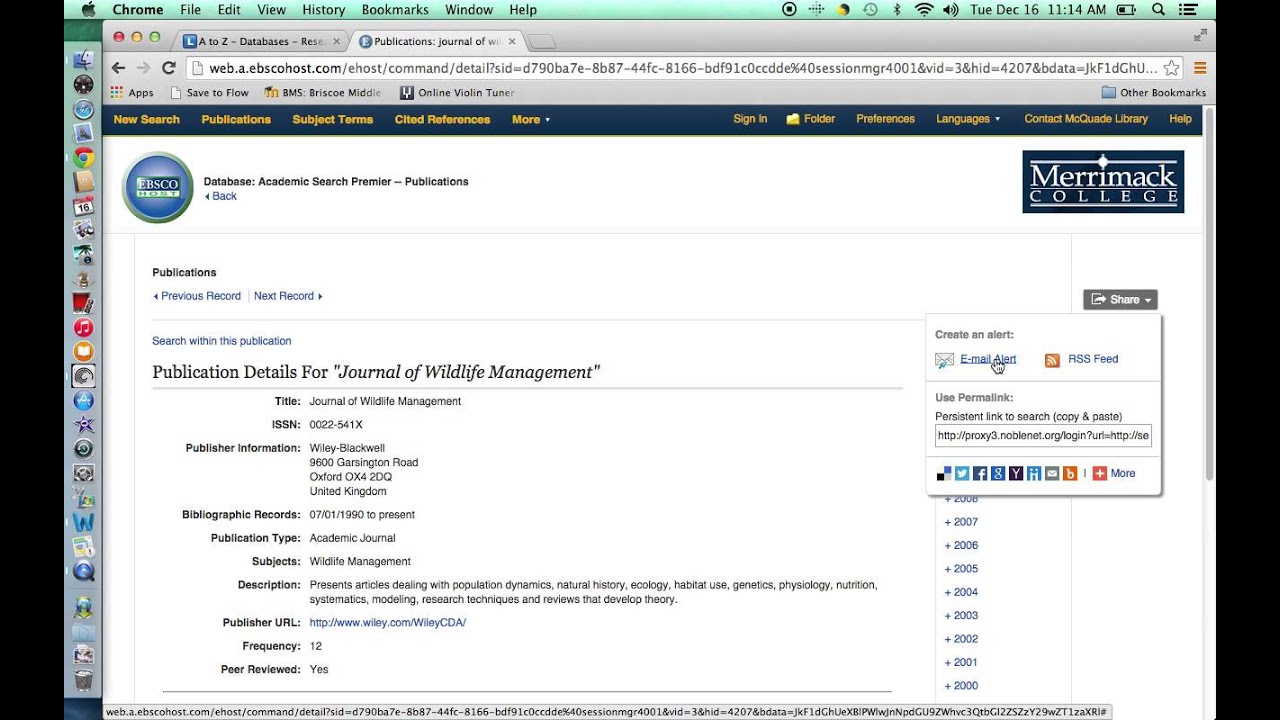The image size is (1280, 720).
Task: Click the grey envelope email share icon
Action: click(x=1052, y=473)
